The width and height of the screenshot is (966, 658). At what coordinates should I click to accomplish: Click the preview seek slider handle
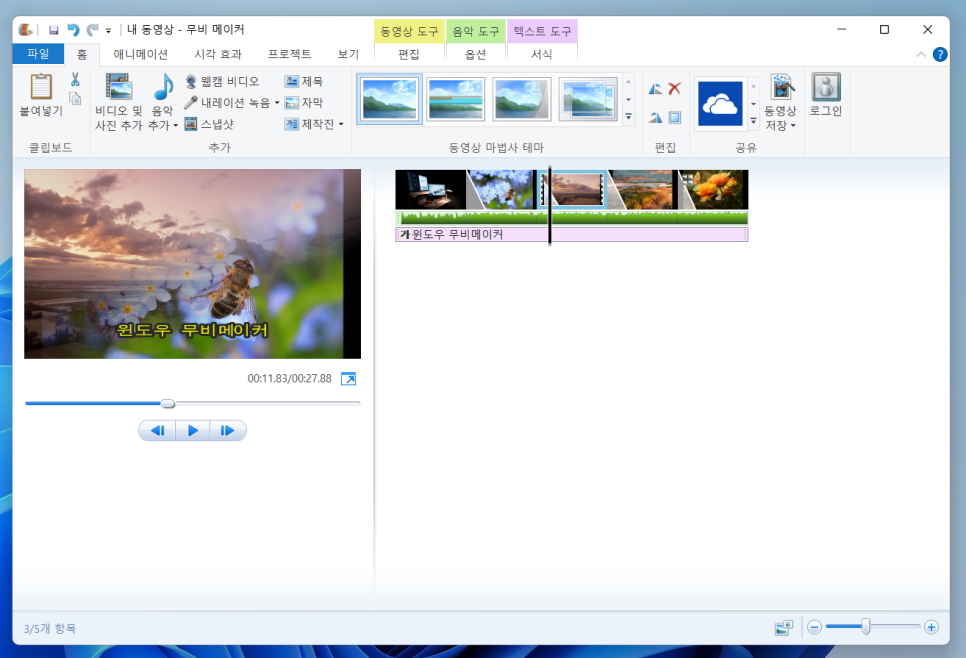[168, 404]
